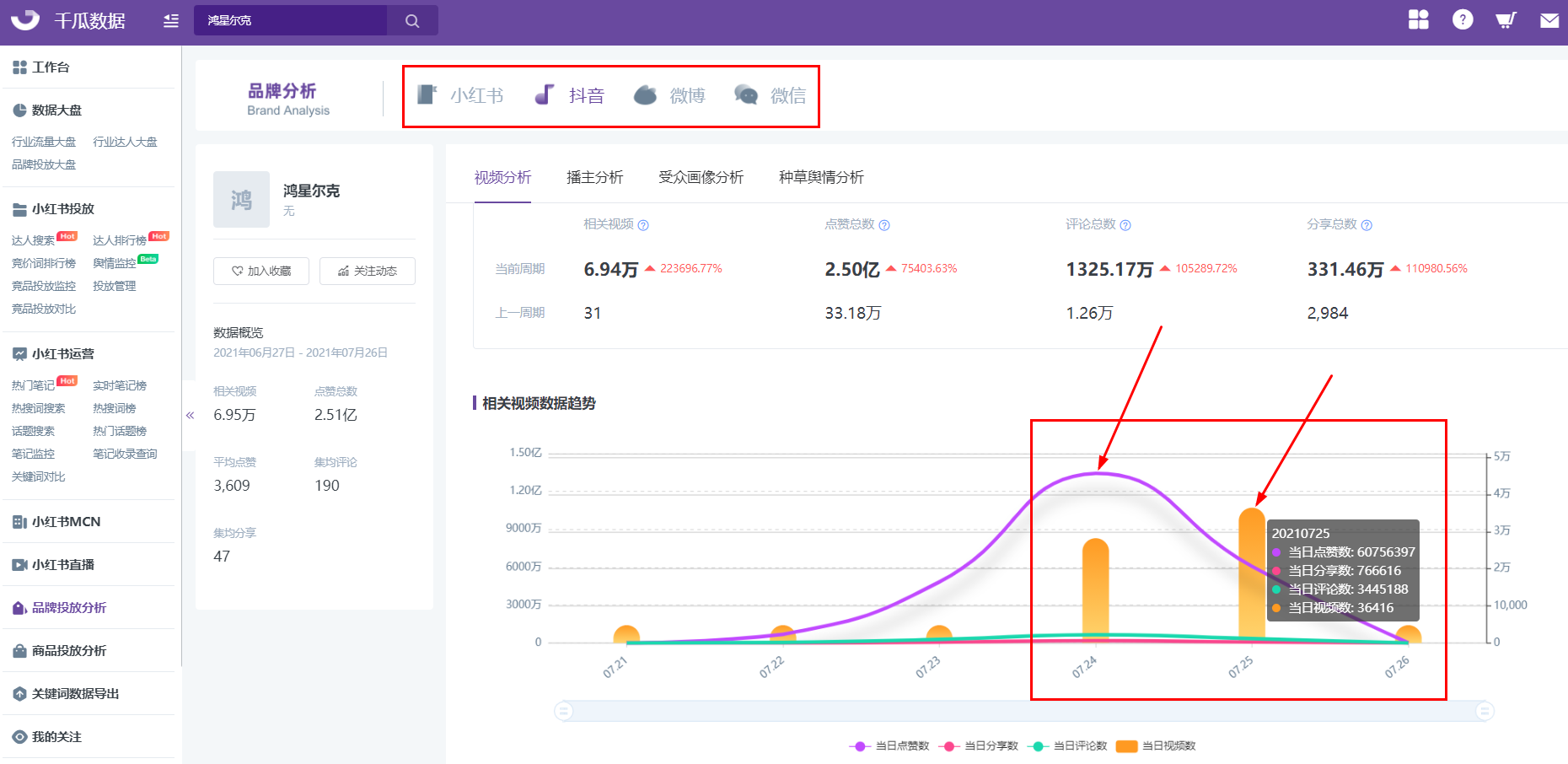The width and height of the screenshot is (1568, 764).
Task: Open 实时笔记榜 link
Action: [x=120, y=385]
